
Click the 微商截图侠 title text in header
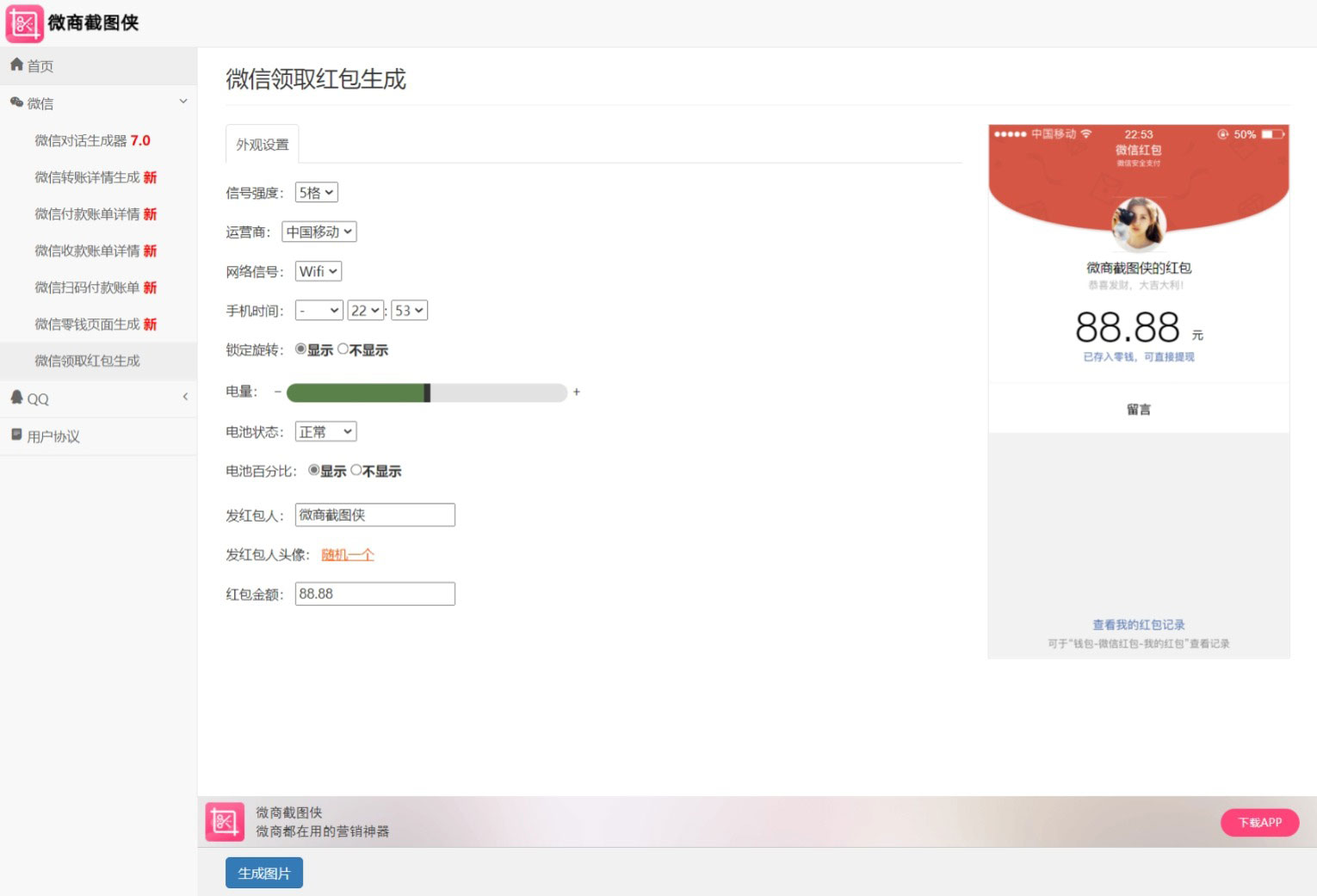pos(93,22)
